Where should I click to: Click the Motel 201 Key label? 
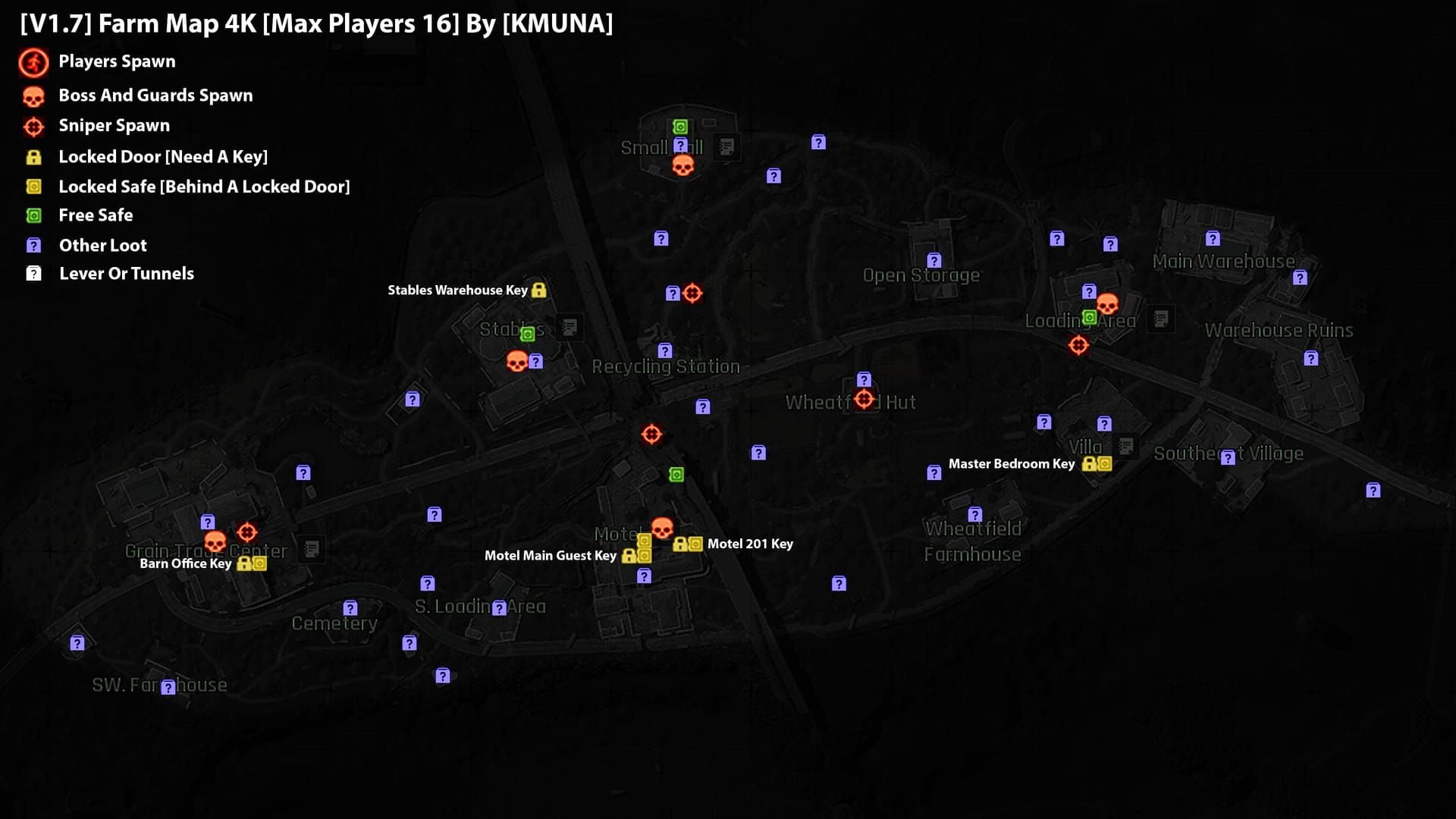tap(750, 544)
